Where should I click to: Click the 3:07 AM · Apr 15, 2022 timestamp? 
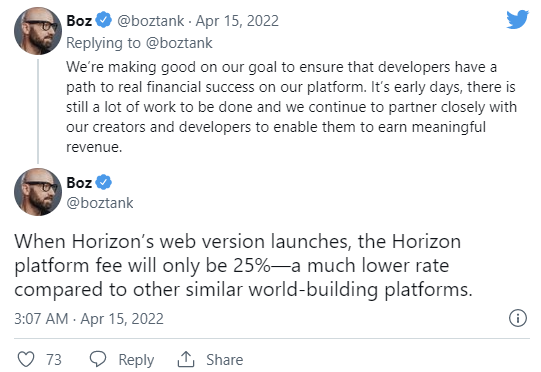[89, 319]
